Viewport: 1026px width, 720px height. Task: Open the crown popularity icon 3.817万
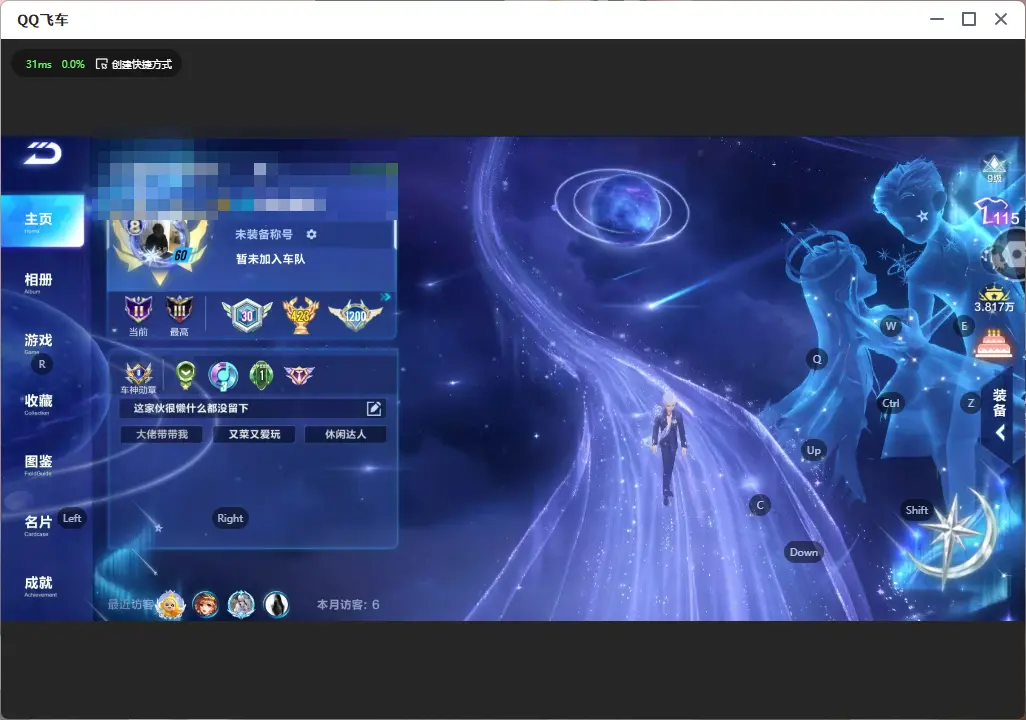(994, 300)
